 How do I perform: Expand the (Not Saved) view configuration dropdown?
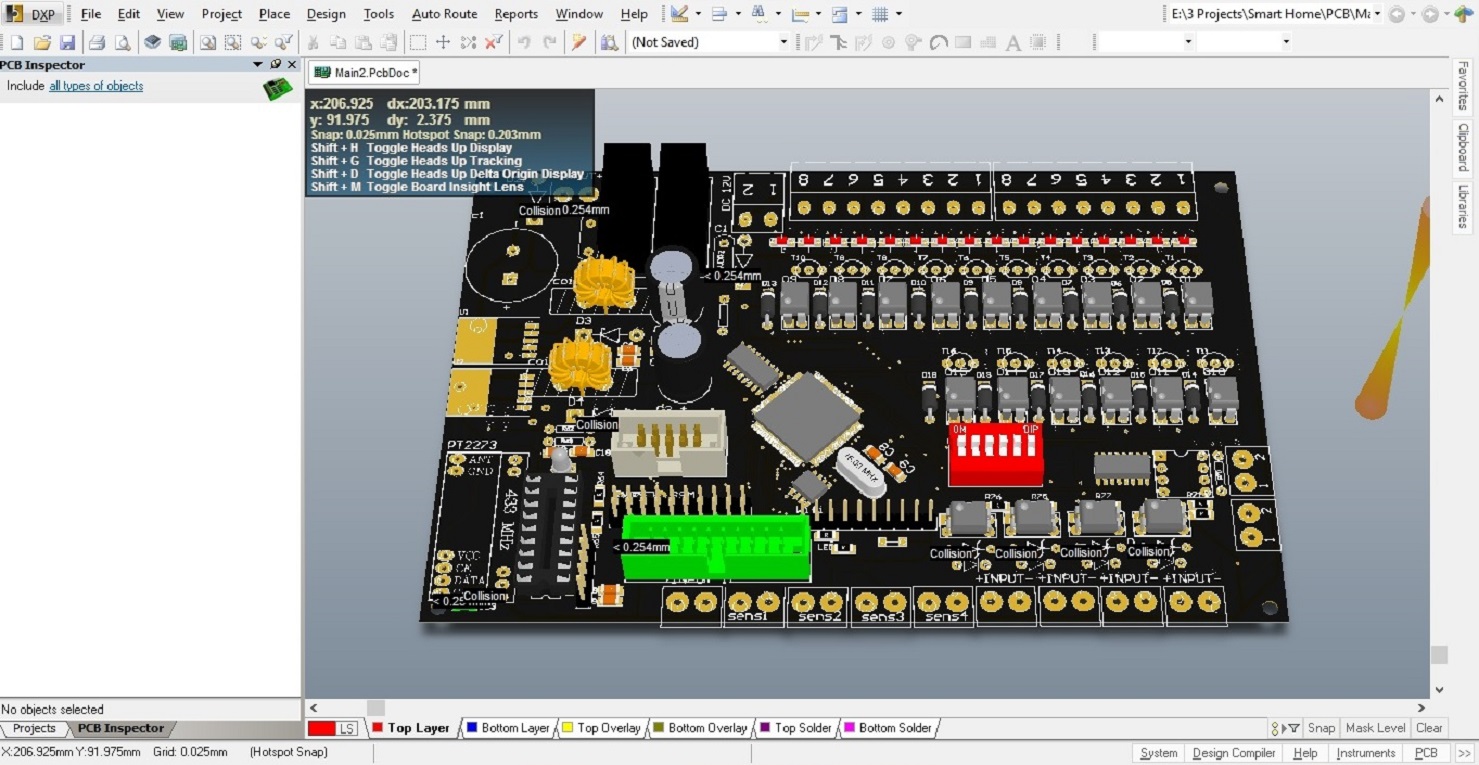[x=783, y=42]
